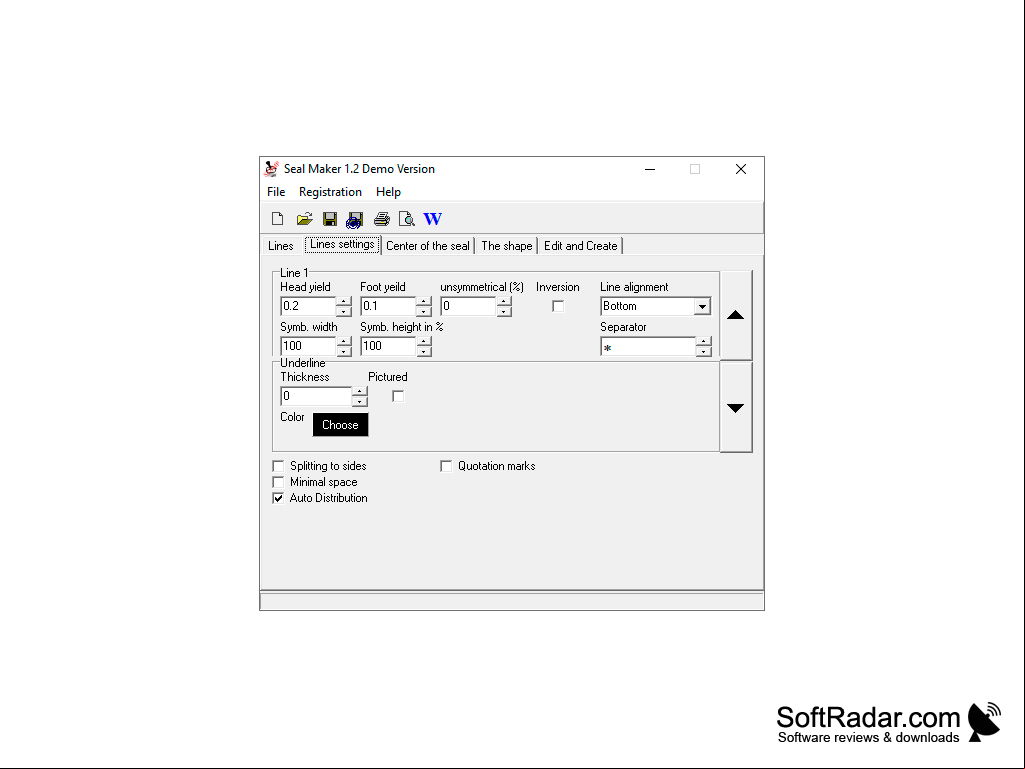
Task: Click the Separator text field
Action: point(648,347)
